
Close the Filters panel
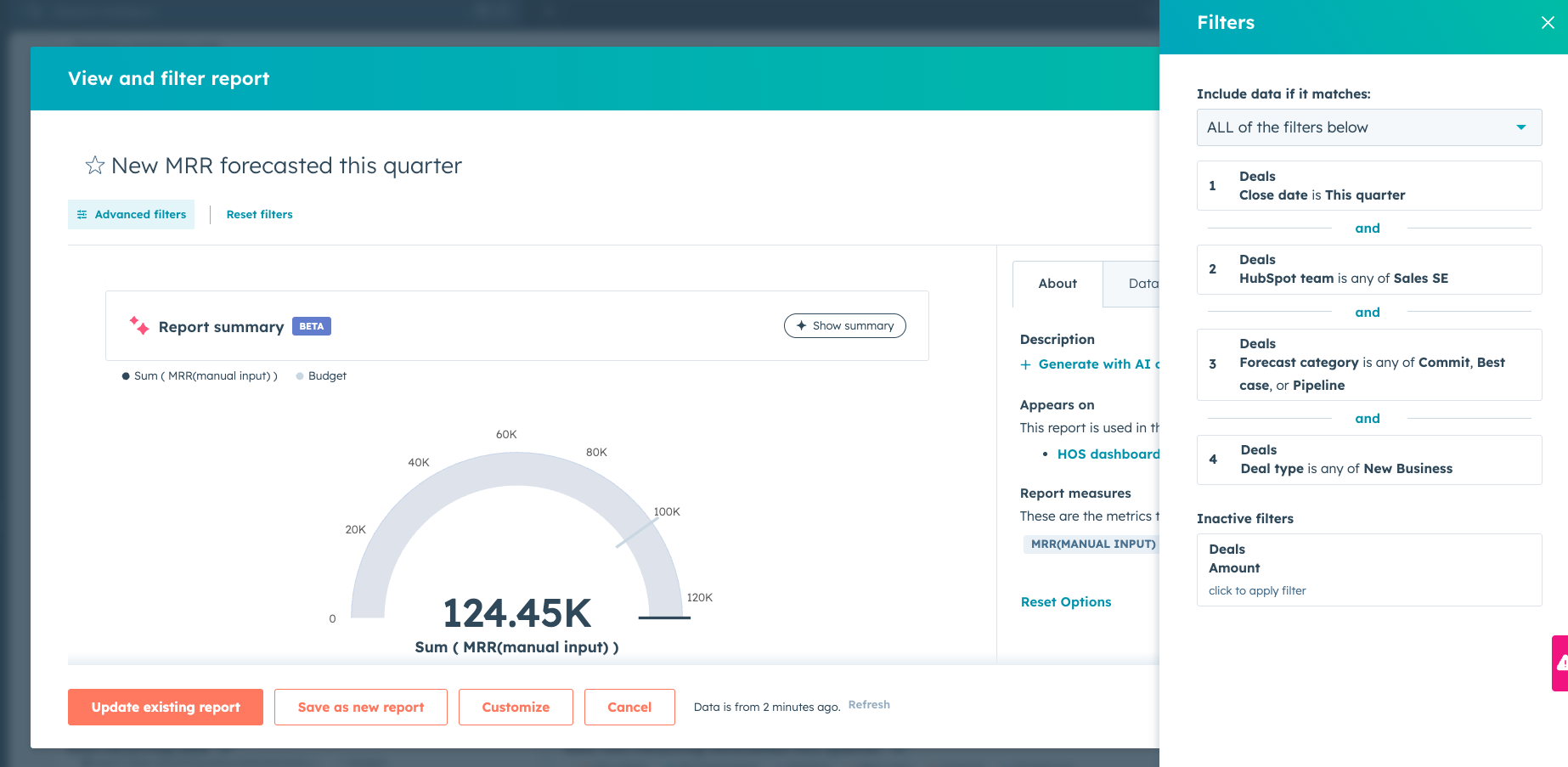pyautogui.click(x=1548, y=23)
